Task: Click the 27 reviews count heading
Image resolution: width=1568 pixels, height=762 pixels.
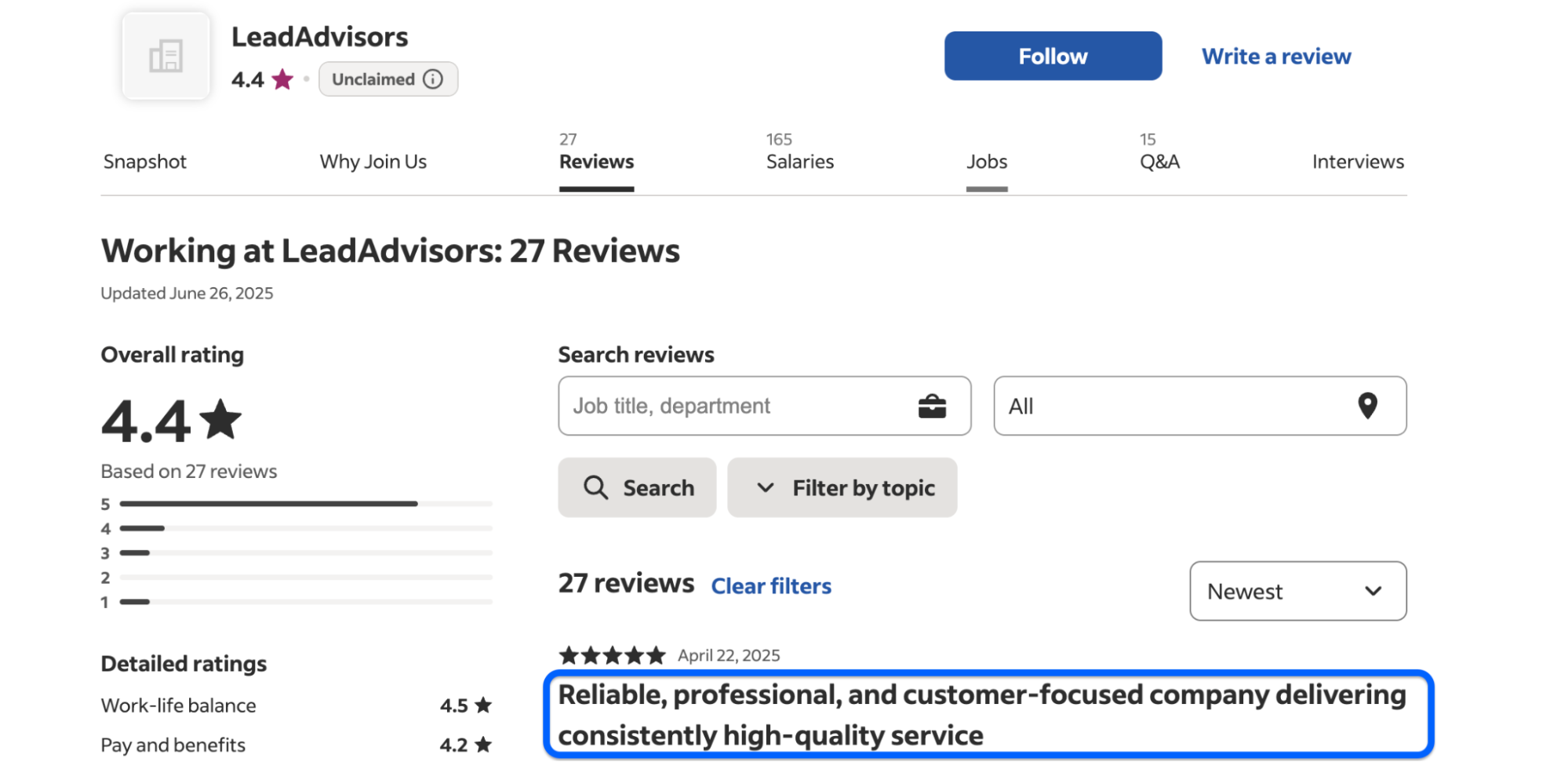Action: [626, 583]
